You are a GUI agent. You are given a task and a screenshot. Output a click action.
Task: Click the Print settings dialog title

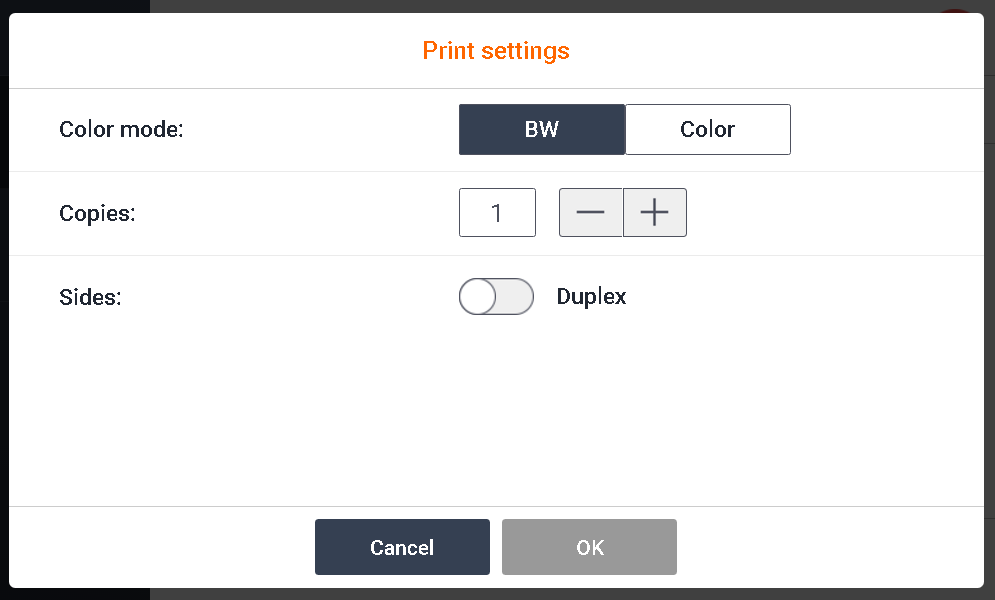(496, 51)
